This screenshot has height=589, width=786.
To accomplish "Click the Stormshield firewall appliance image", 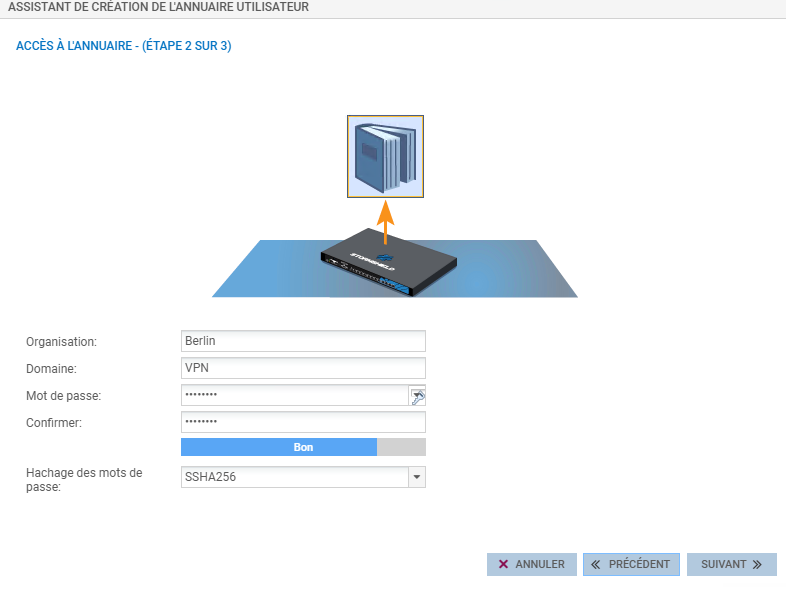I will 388,263.
